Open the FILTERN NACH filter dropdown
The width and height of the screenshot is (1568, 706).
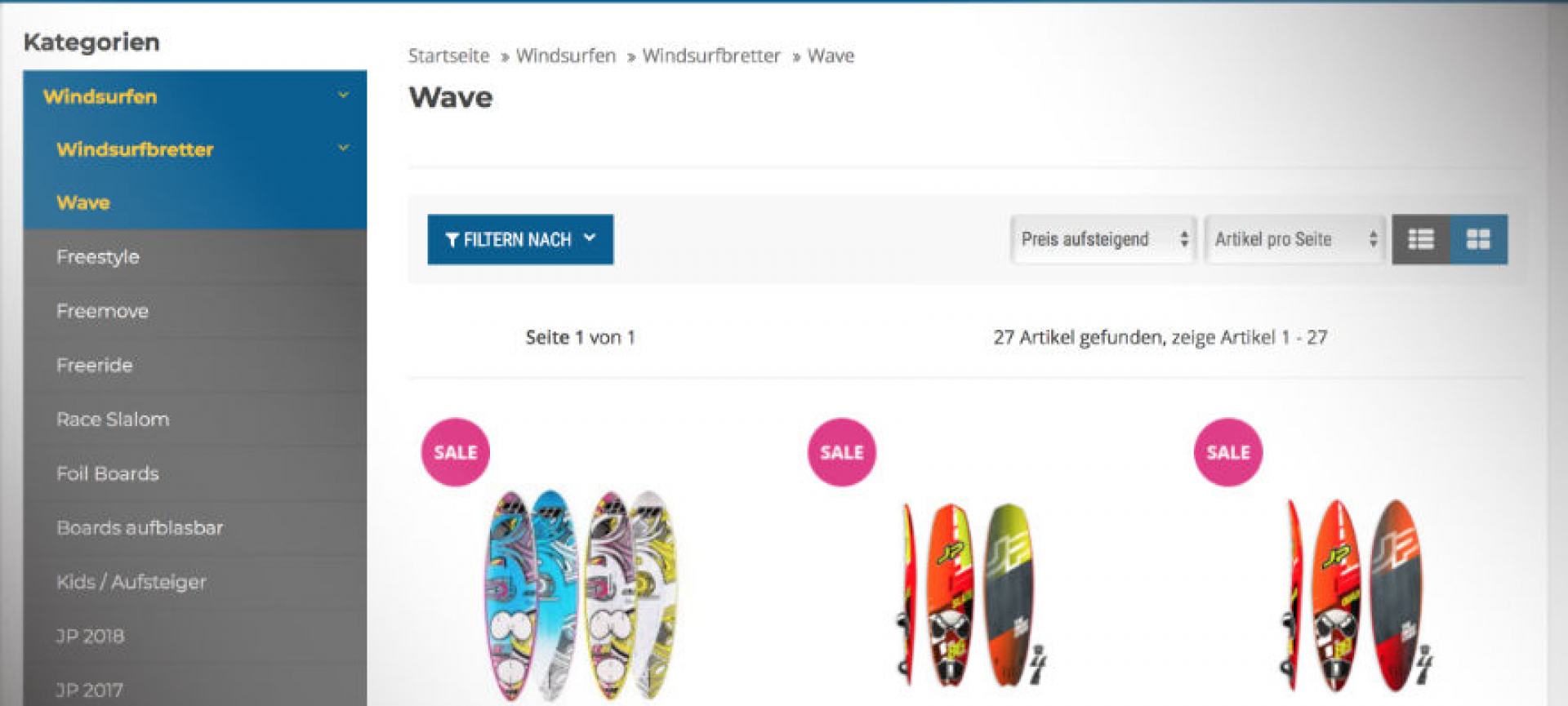click(520, 239)
